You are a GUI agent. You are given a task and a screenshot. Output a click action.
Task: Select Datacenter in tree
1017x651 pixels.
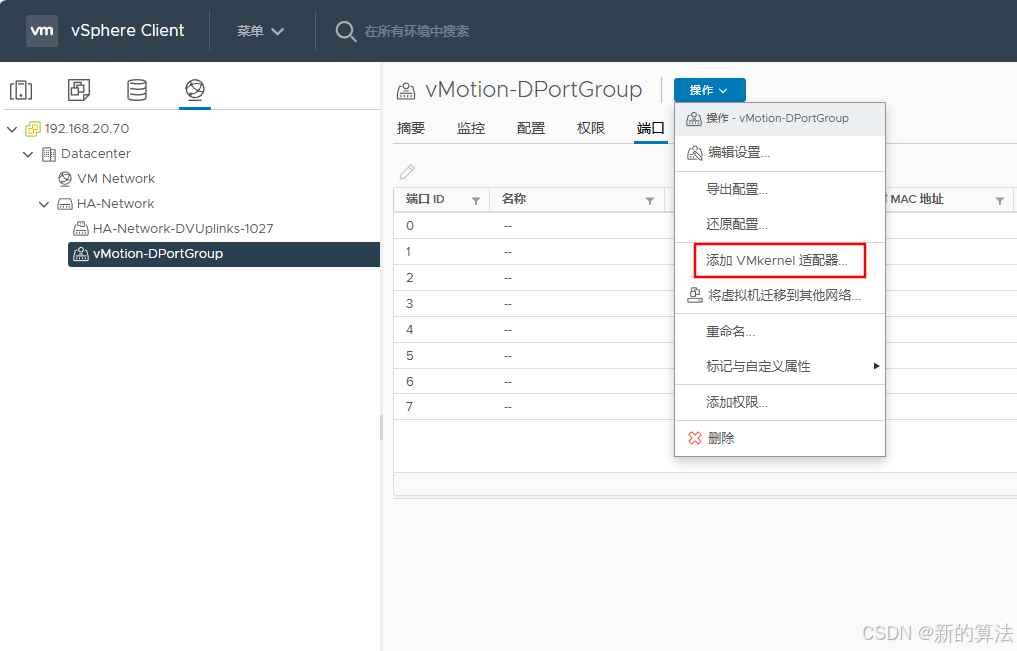coord(95,154)
